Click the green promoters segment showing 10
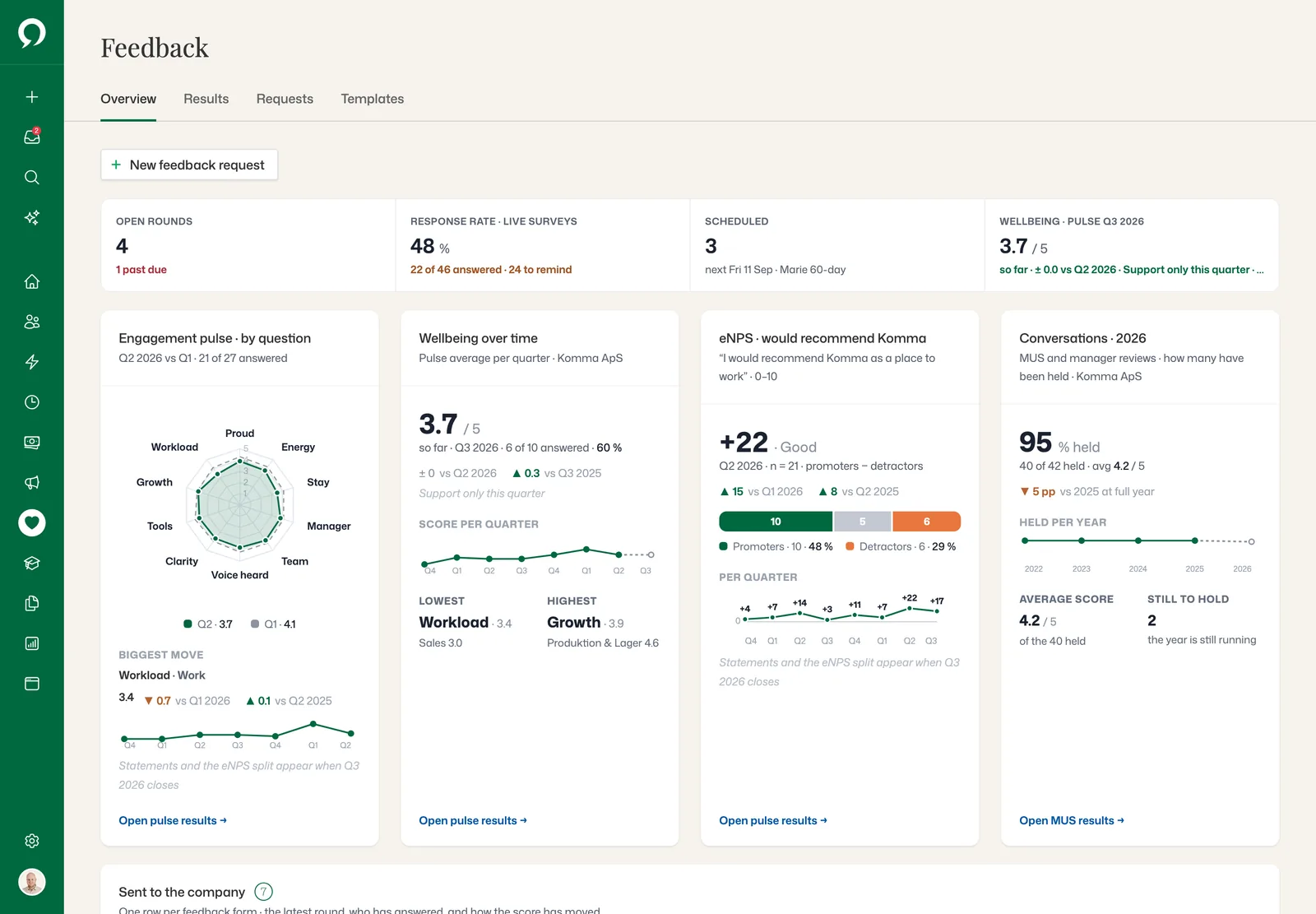Screen dimensions: 1316x914 coord(776,522)
